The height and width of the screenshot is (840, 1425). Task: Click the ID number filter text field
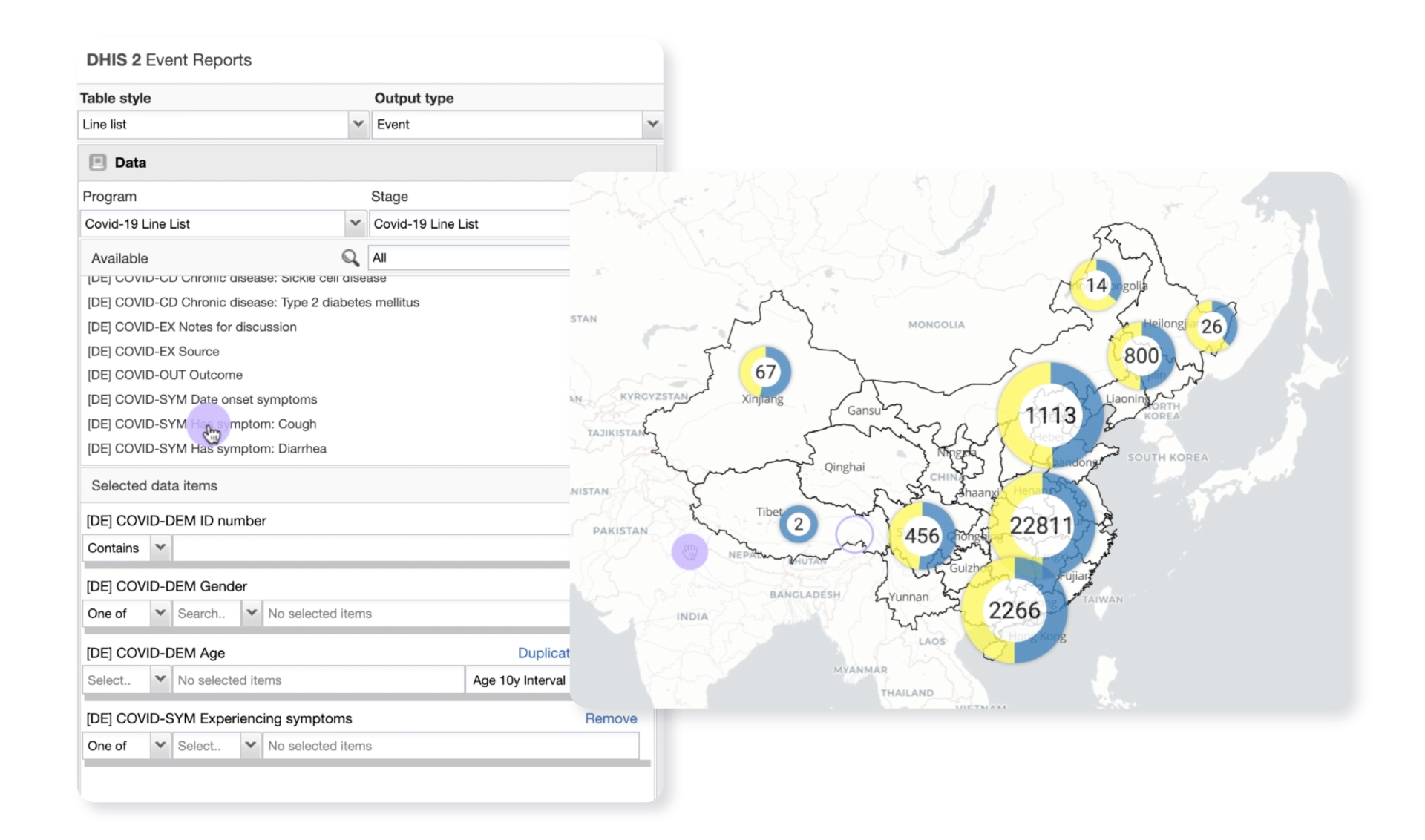371,548
